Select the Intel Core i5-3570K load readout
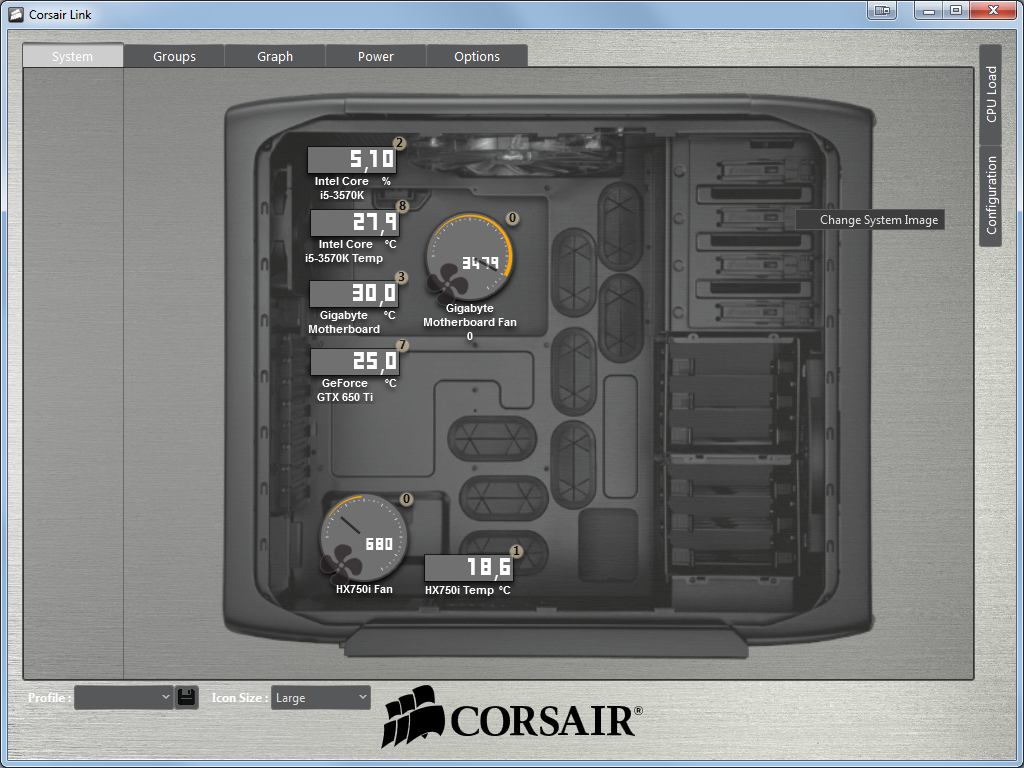The image size is (1024, 768). [x=351, y=159]
